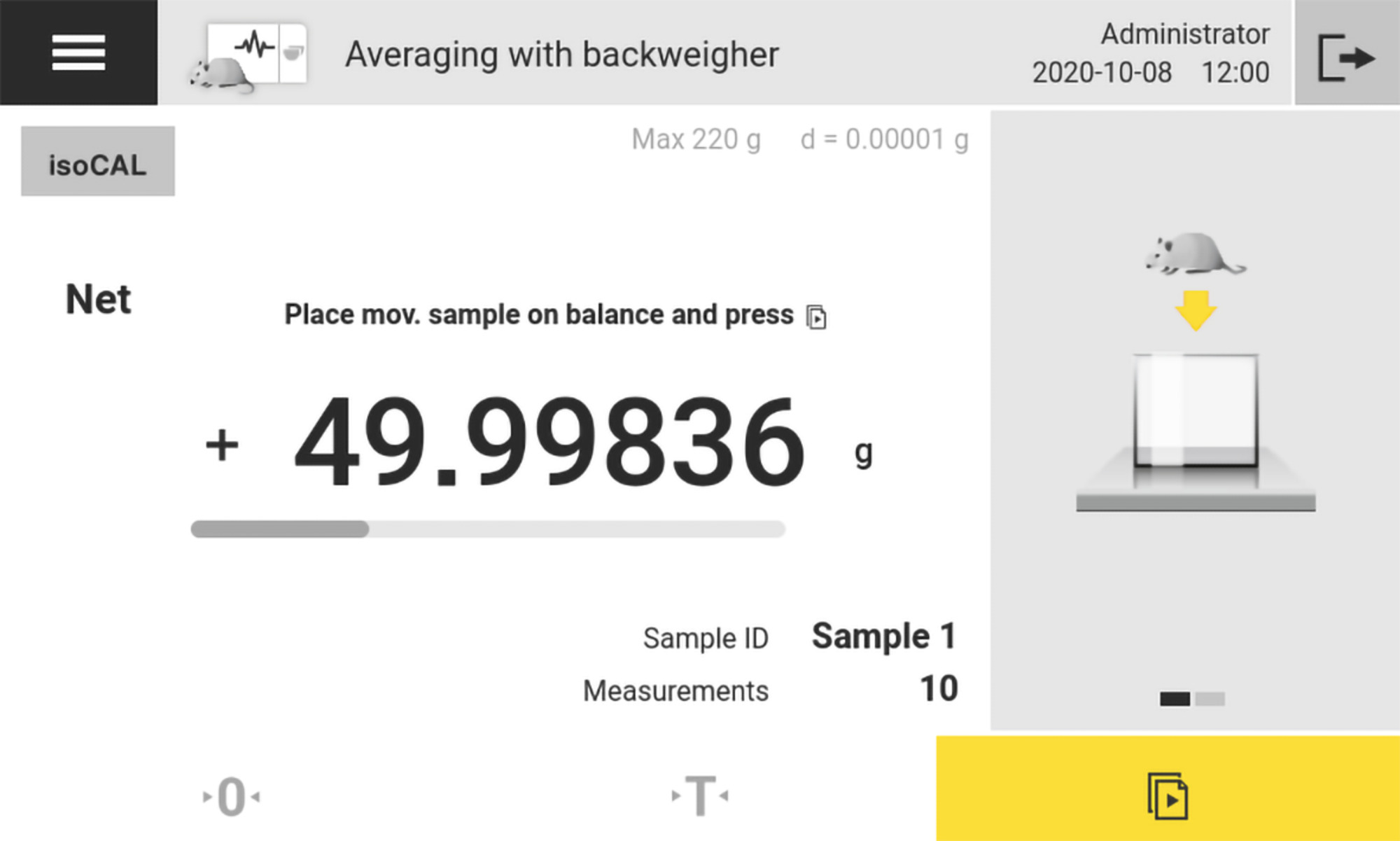This screenshot has height=841, width=1400.
Task: Tap the Averaging with backweigher title
Action: (x=561, y=55)
